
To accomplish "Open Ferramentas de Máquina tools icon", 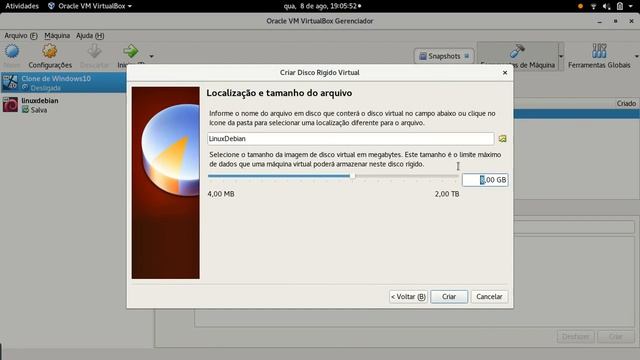I will (517, 51).
